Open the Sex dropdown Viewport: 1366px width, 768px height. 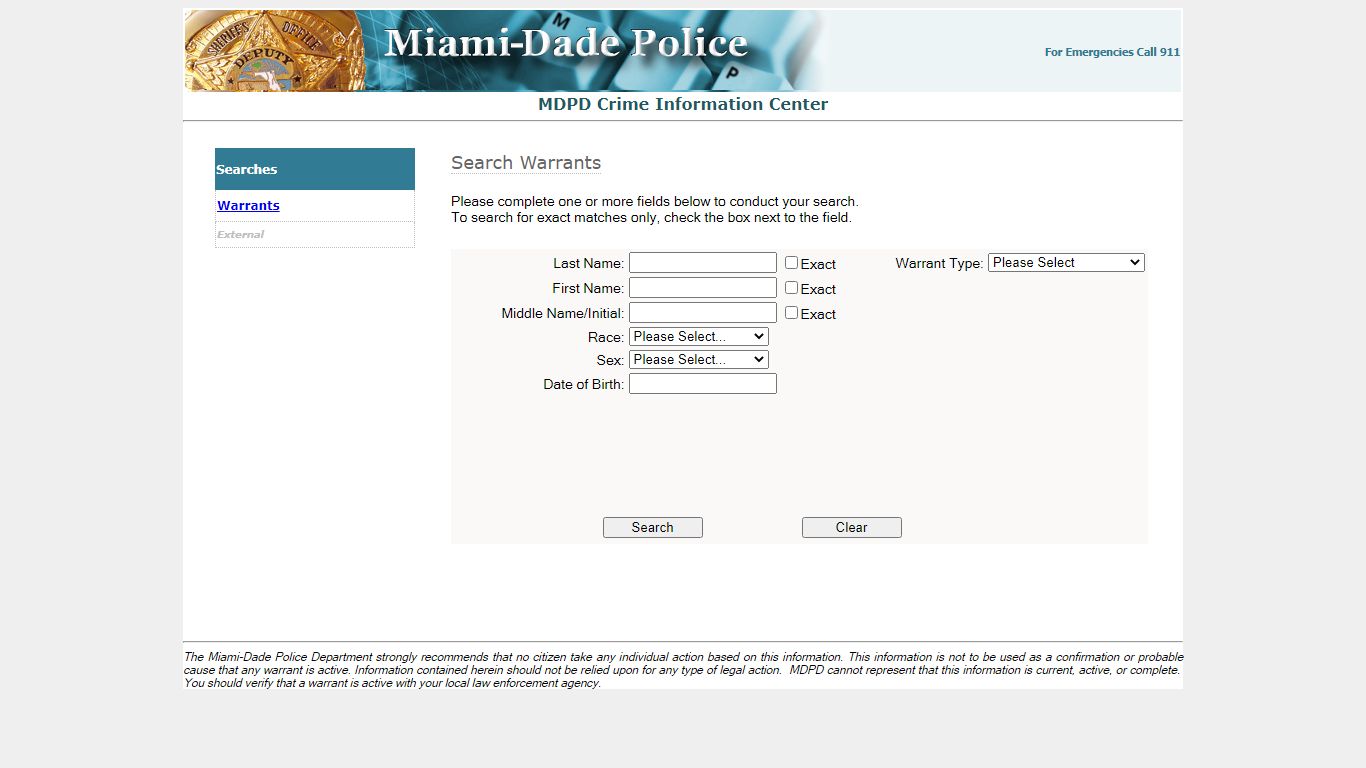pyautogui.click(x=698, y=360)
